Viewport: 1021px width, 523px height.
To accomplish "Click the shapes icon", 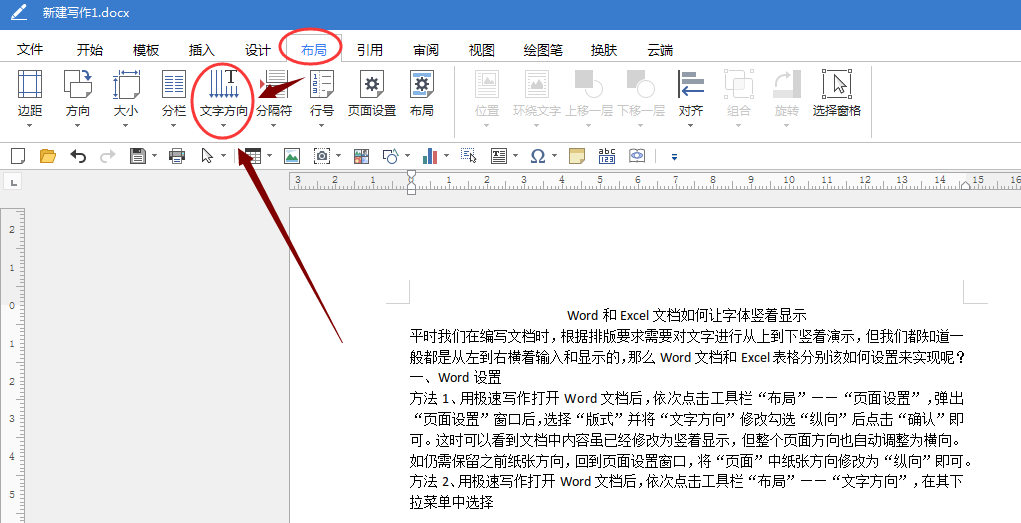I will click(x=391, y=156).
